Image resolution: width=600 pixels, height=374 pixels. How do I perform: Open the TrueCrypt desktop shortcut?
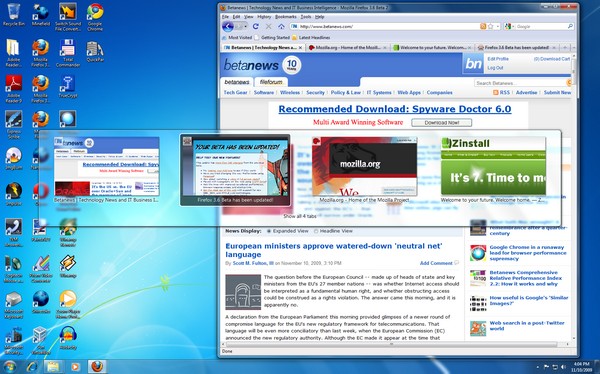(68, 87)
